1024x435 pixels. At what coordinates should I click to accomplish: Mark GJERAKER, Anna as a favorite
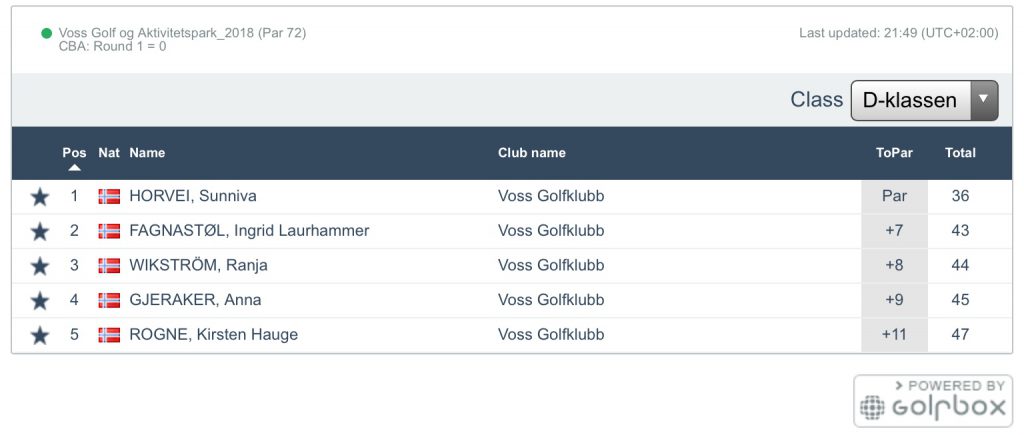[x=39, y=300]
